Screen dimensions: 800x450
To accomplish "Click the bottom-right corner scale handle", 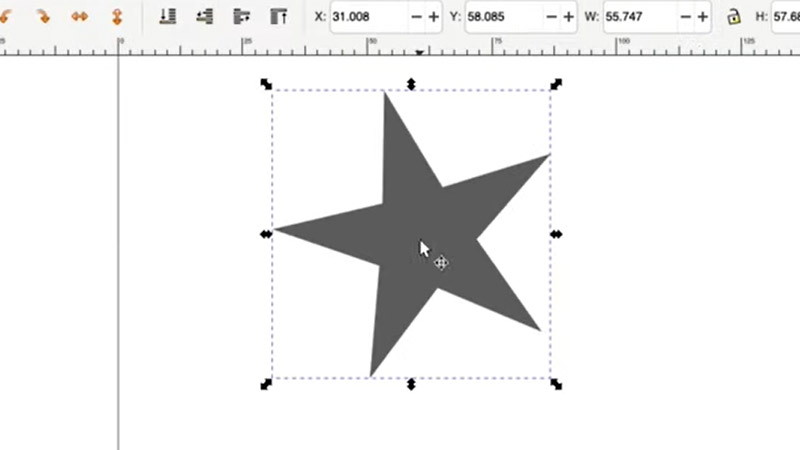I will point(556,384).
